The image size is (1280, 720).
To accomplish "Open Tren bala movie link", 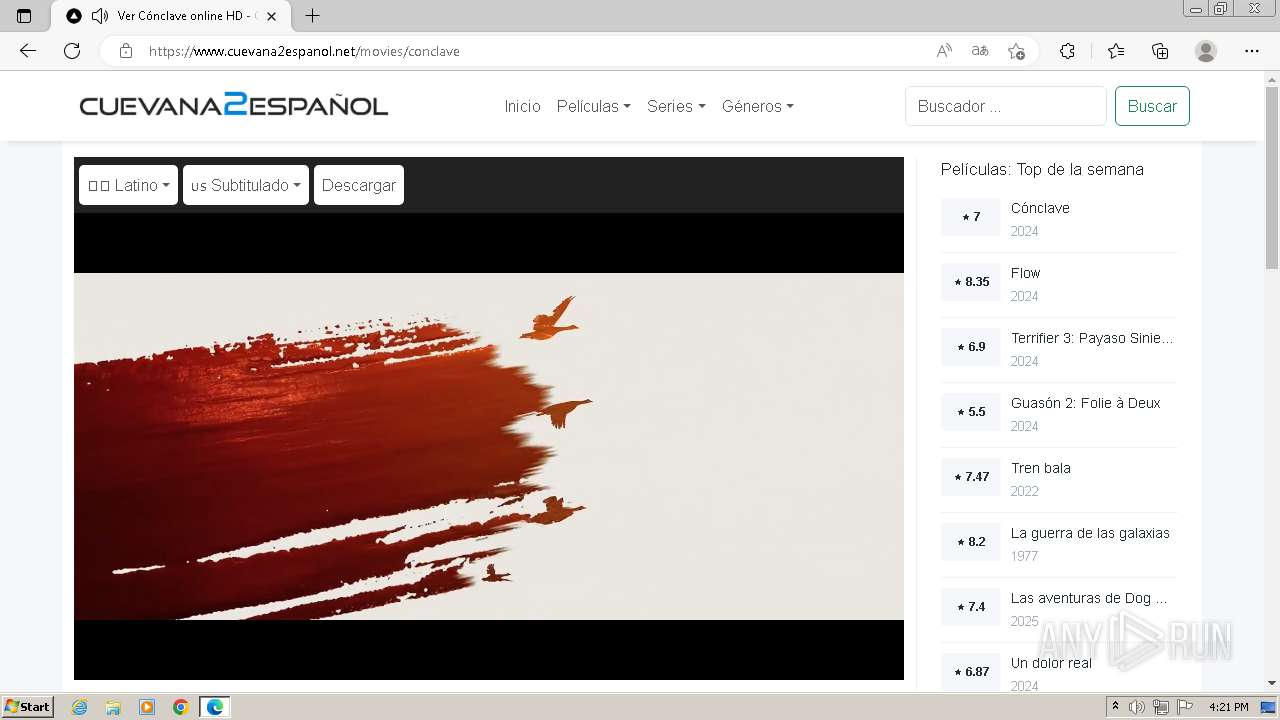I will point(1040,468).
